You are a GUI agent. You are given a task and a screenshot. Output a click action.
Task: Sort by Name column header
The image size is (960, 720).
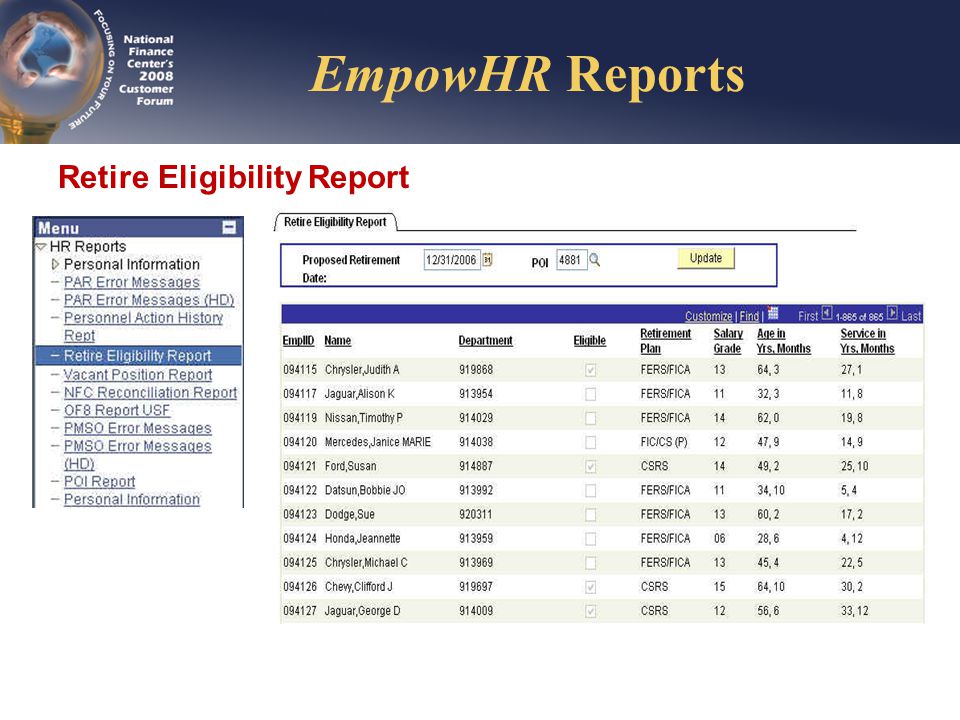tap(337, 340)
